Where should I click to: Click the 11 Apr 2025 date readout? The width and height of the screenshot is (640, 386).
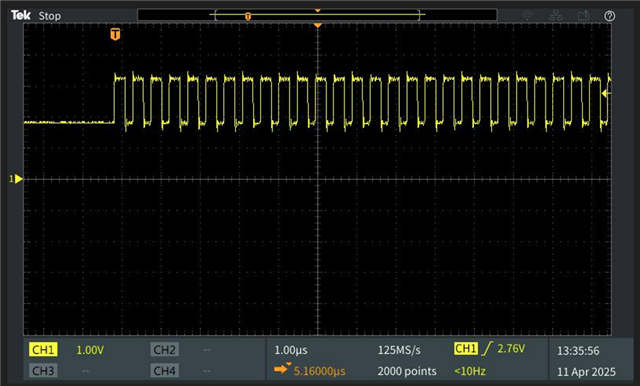(x=586, y=372)
